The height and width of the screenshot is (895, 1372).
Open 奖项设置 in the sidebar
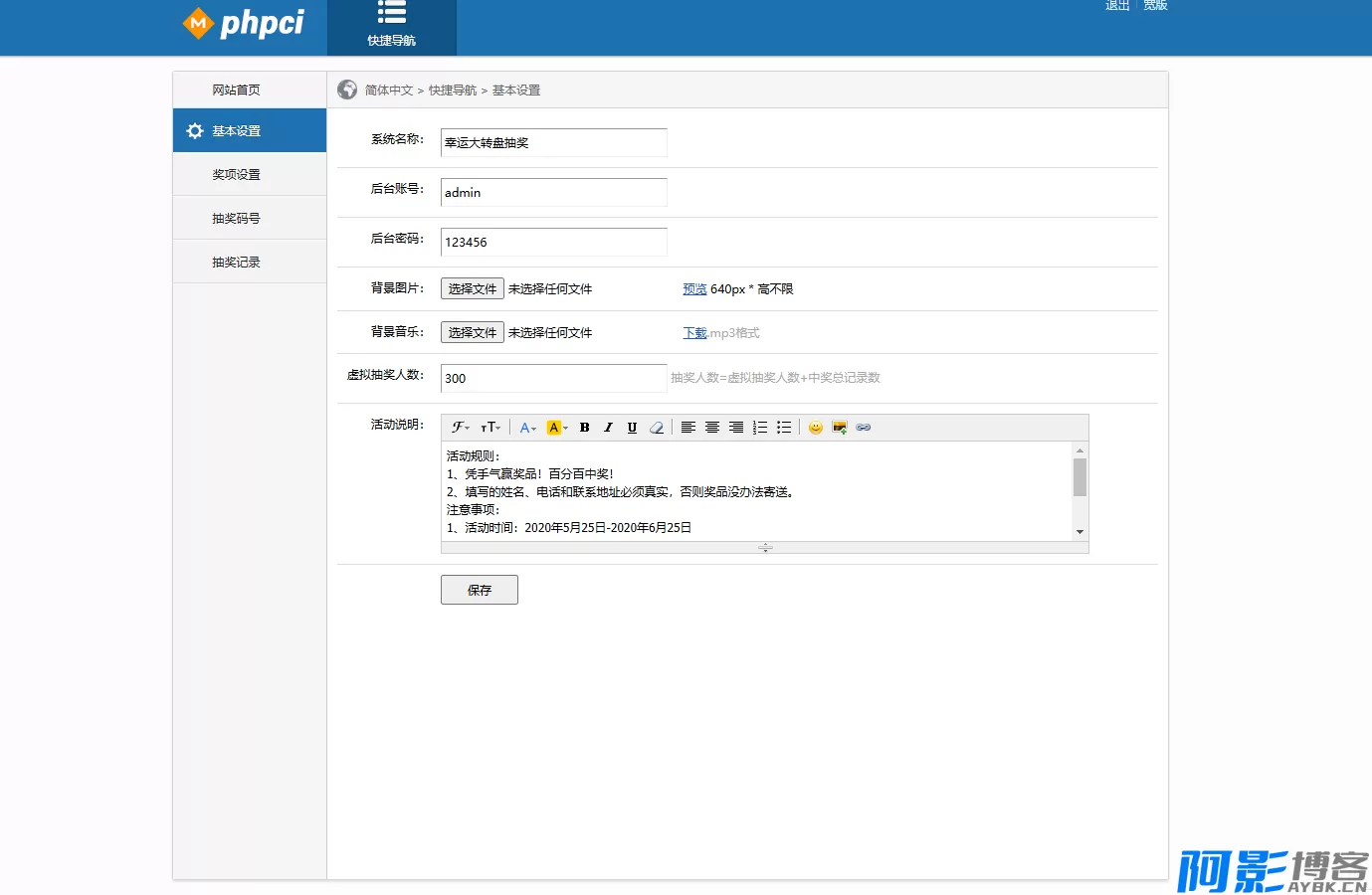(x=236, y=174)
